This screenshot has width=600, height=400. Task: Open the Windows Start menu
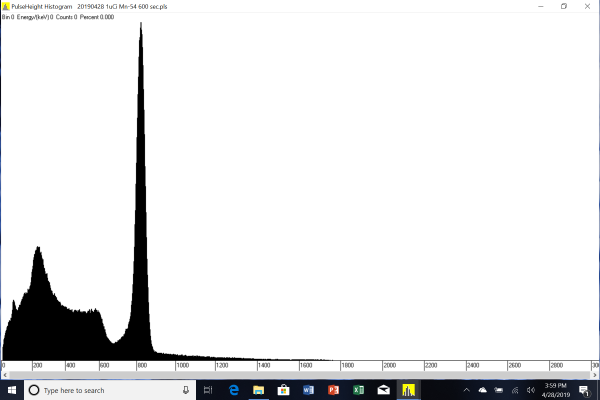coord(10,389)
